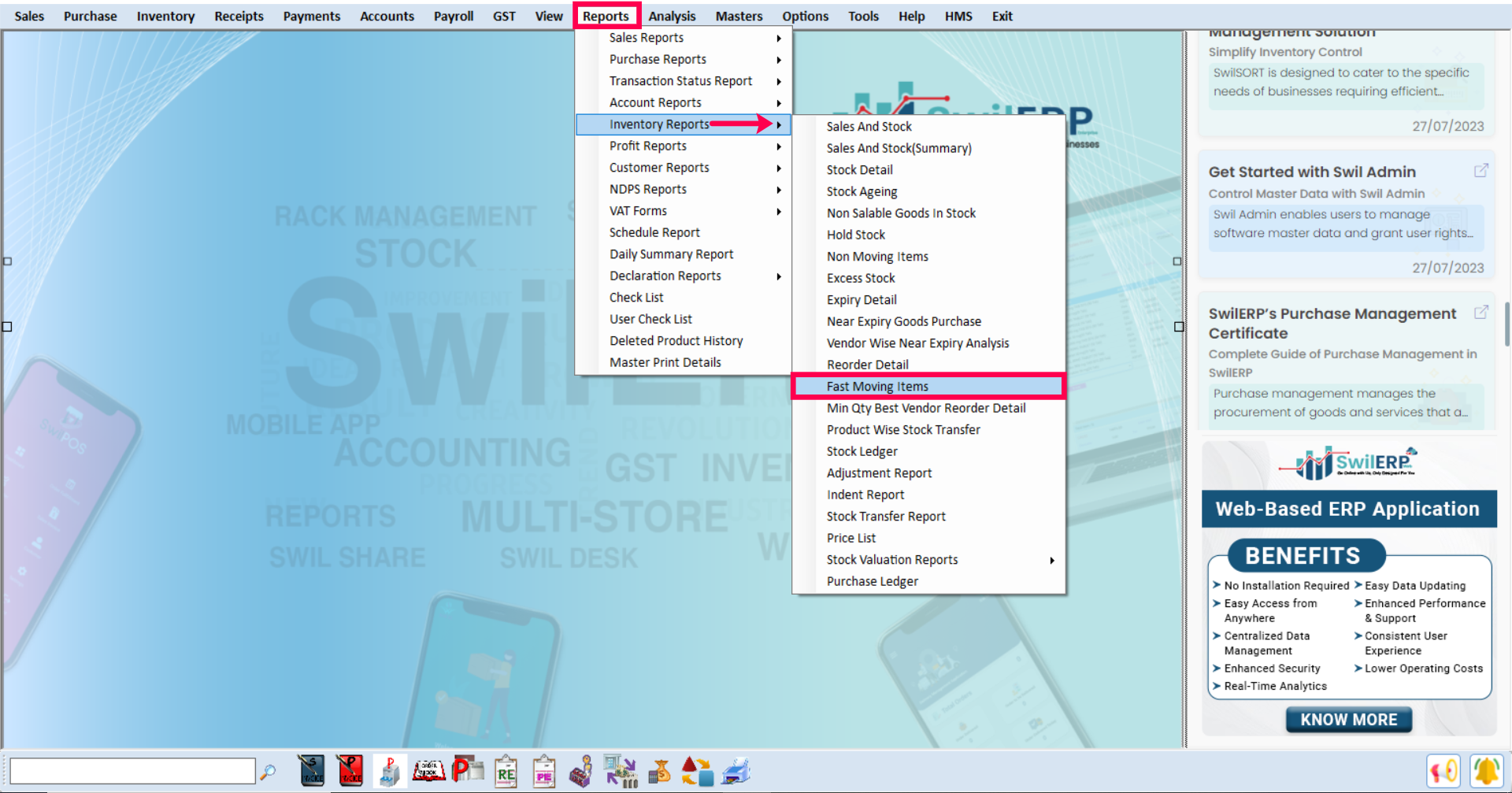Open the Reports menu

pos(606,16)
